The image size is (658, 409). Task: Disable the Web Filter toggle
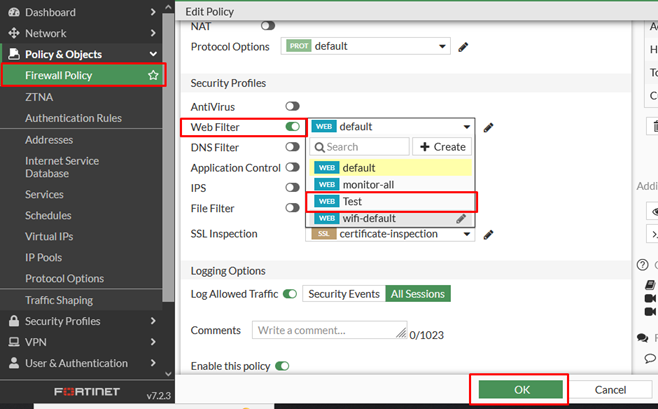(293, 127)
